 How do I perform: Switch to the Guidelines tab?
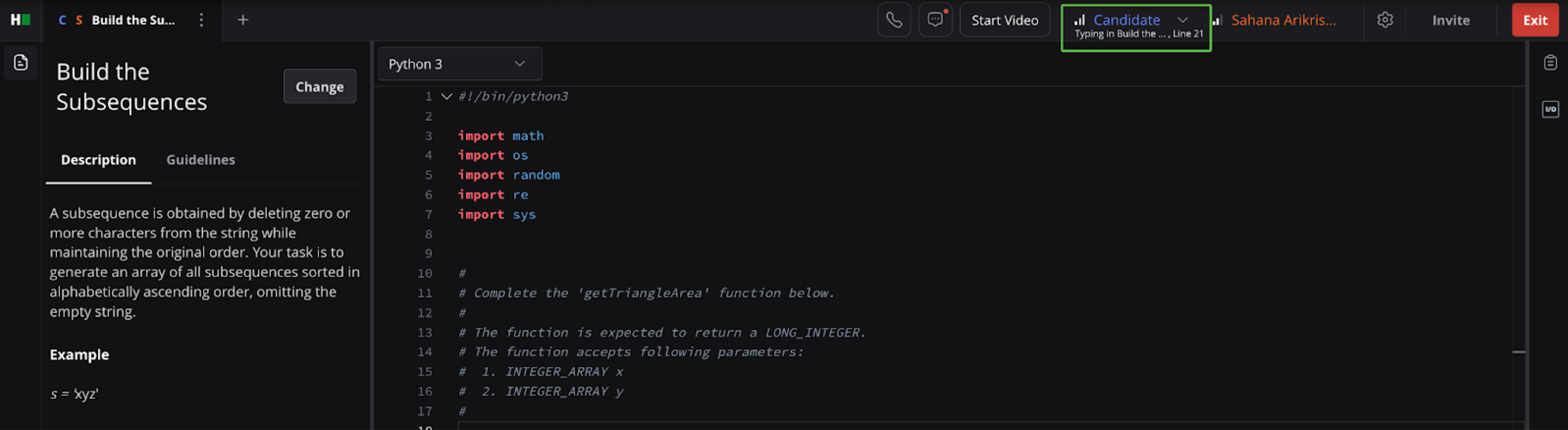click(x=200, y=160)
